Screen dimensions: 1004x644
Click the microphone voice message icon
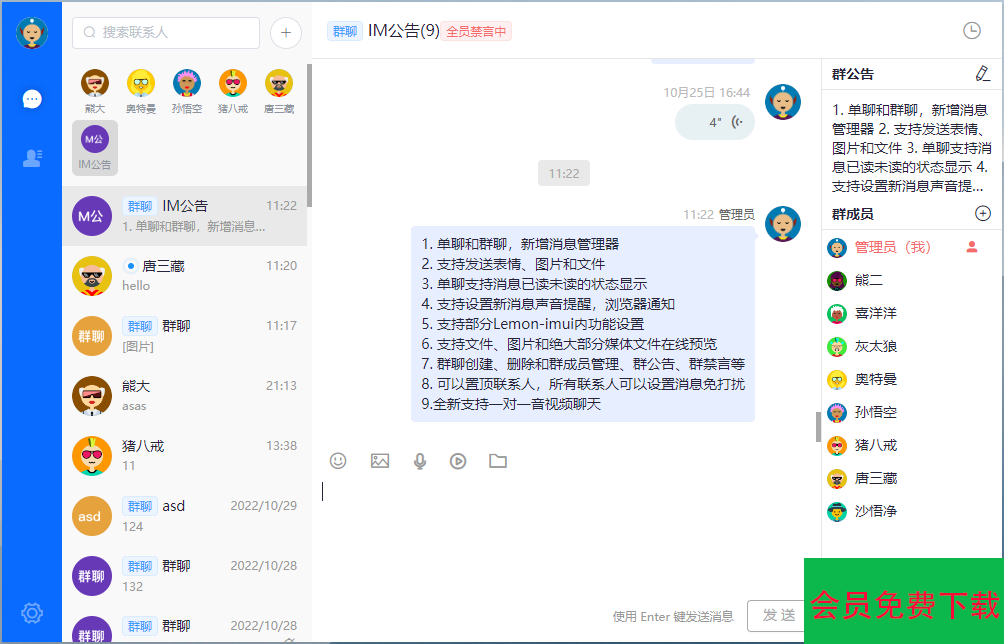point(420,461)
